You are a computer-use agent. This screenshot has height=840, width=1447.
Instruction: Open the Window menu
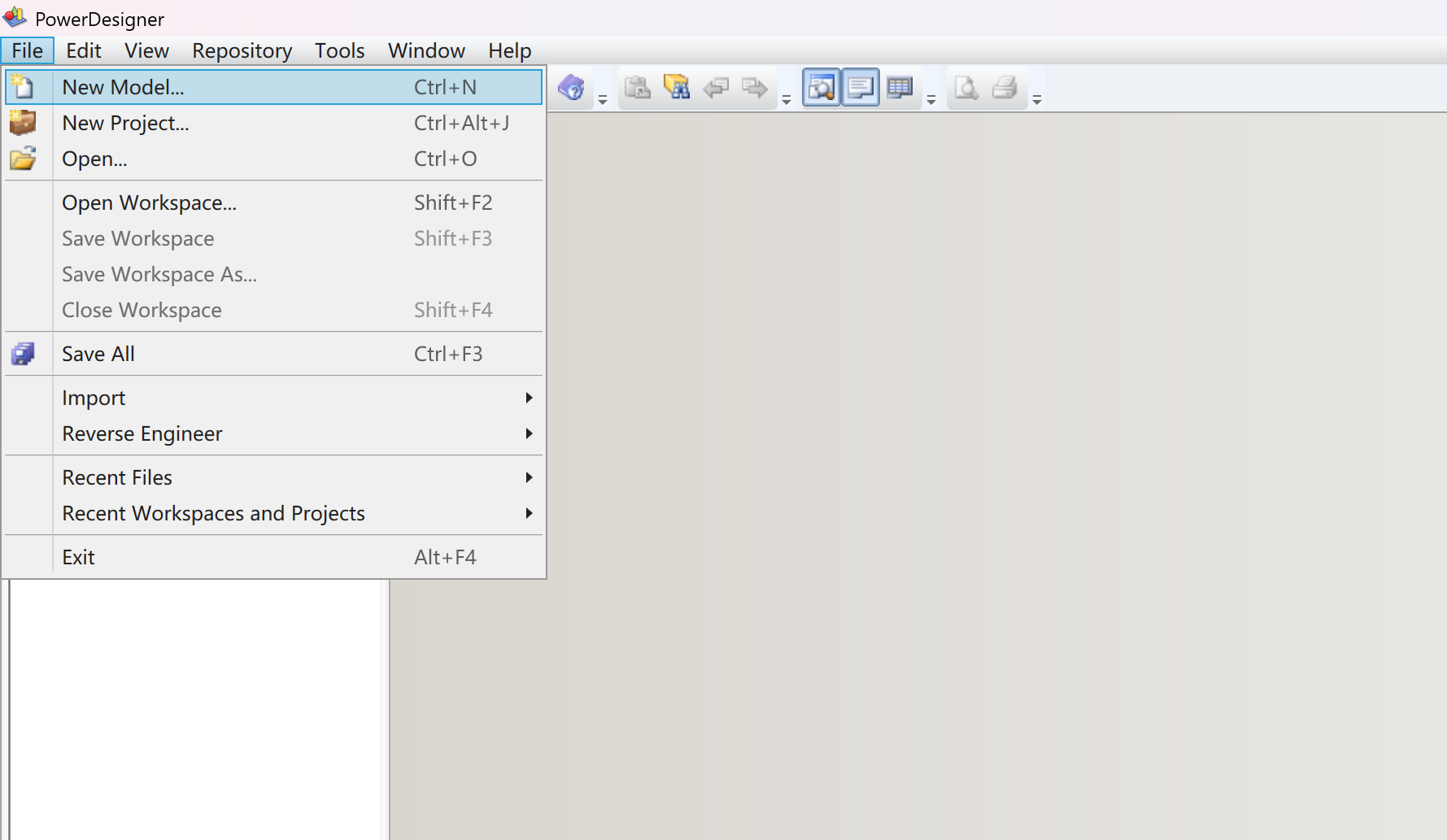pos(426,50)
